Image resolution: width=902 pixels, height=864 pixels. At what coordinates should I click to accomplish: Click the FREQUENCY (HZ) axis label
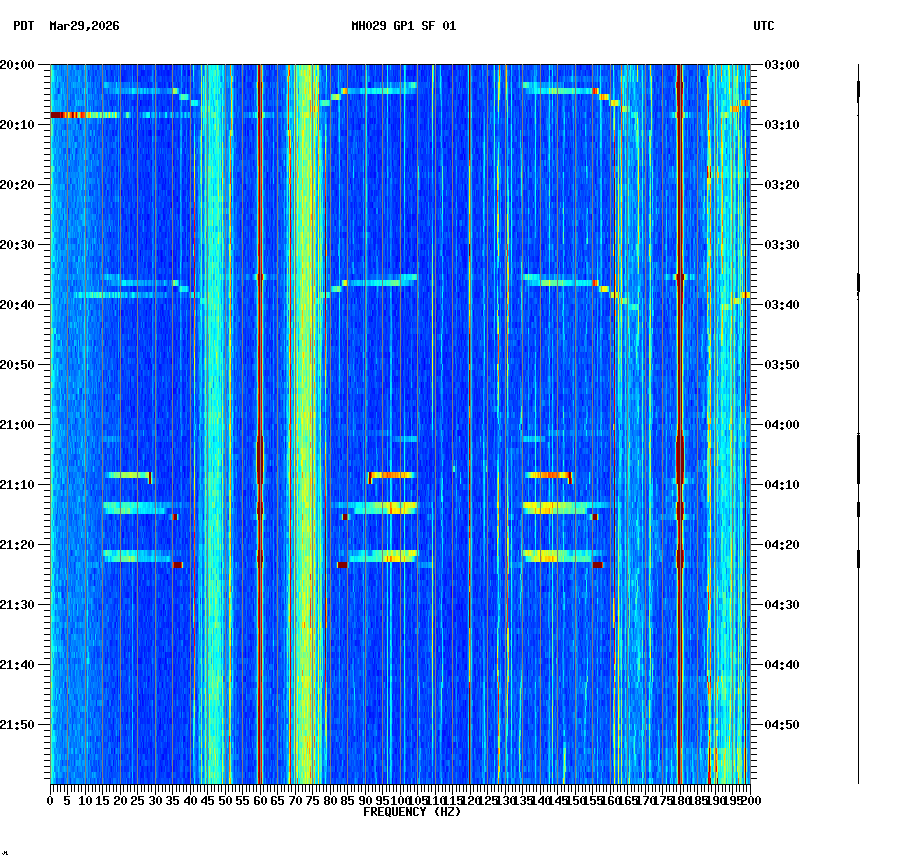coord(411,811)
